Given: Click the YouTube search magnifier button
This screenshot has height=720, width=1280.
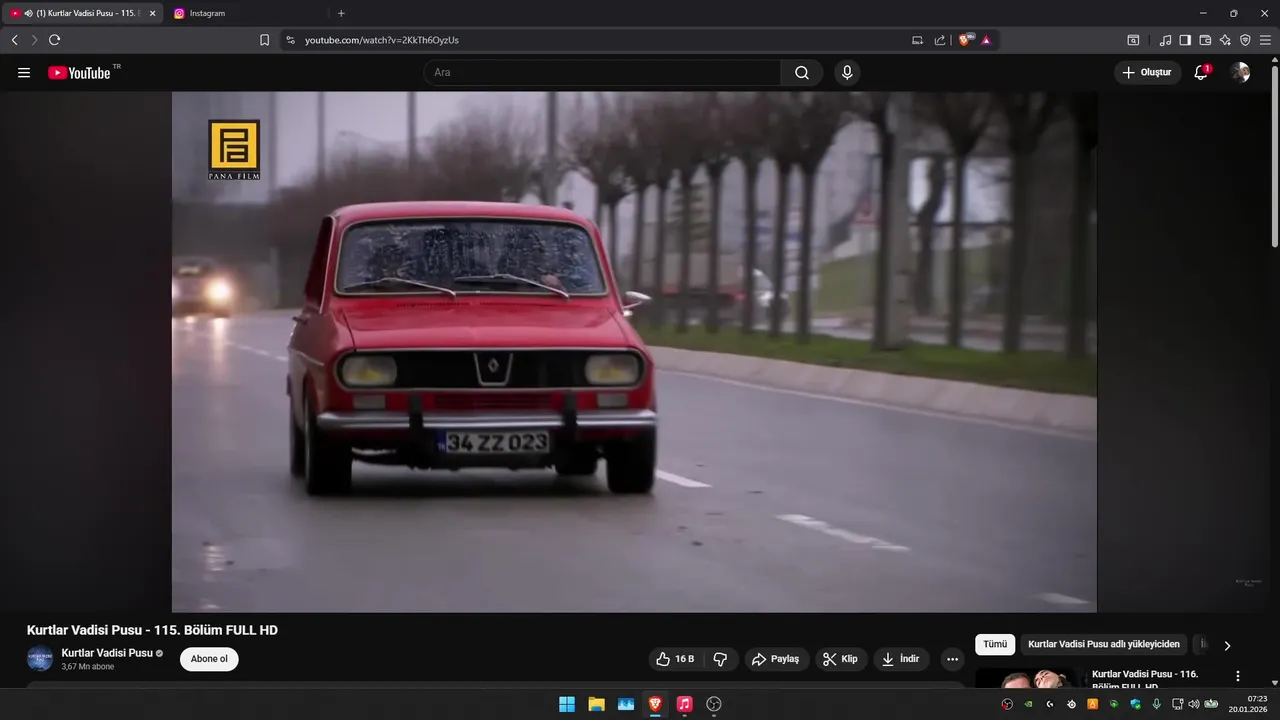Looking at the screenshot, I should click(x=802, y=73).
